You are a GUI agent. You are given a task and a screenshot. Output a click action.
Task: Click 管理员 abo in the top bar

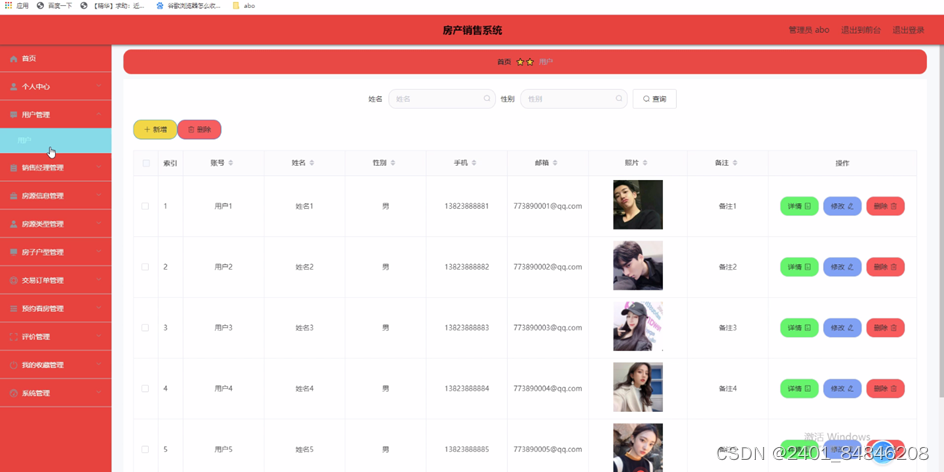tap(809, 30)
